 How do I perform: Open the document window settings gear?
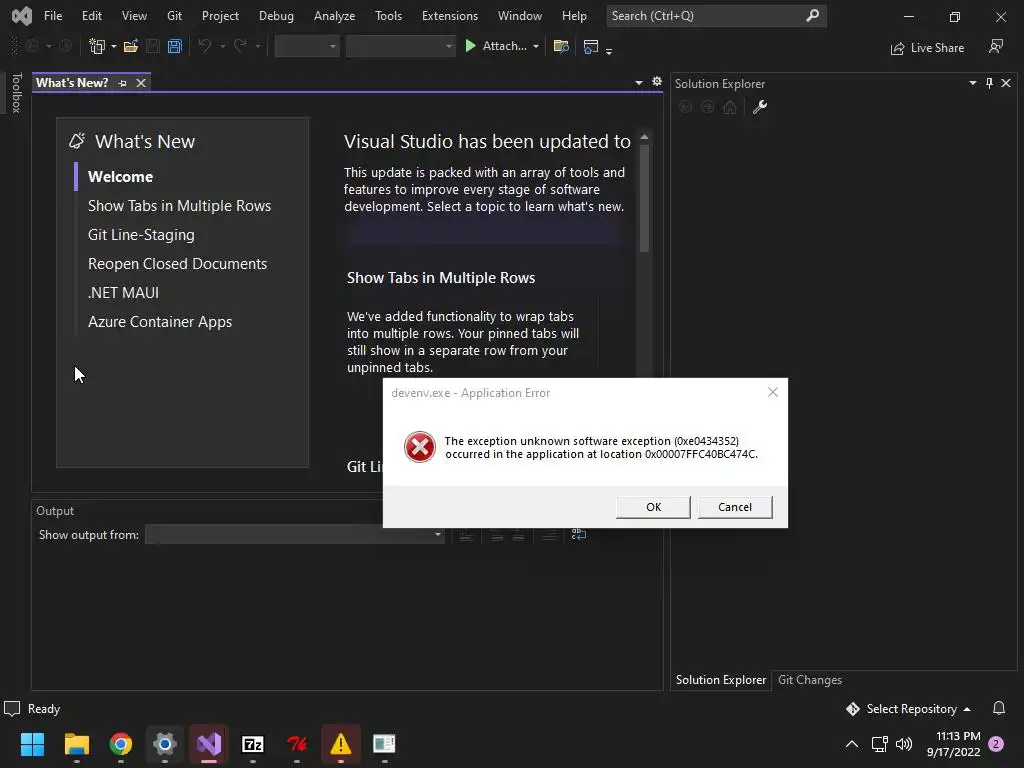click(657, 82)
